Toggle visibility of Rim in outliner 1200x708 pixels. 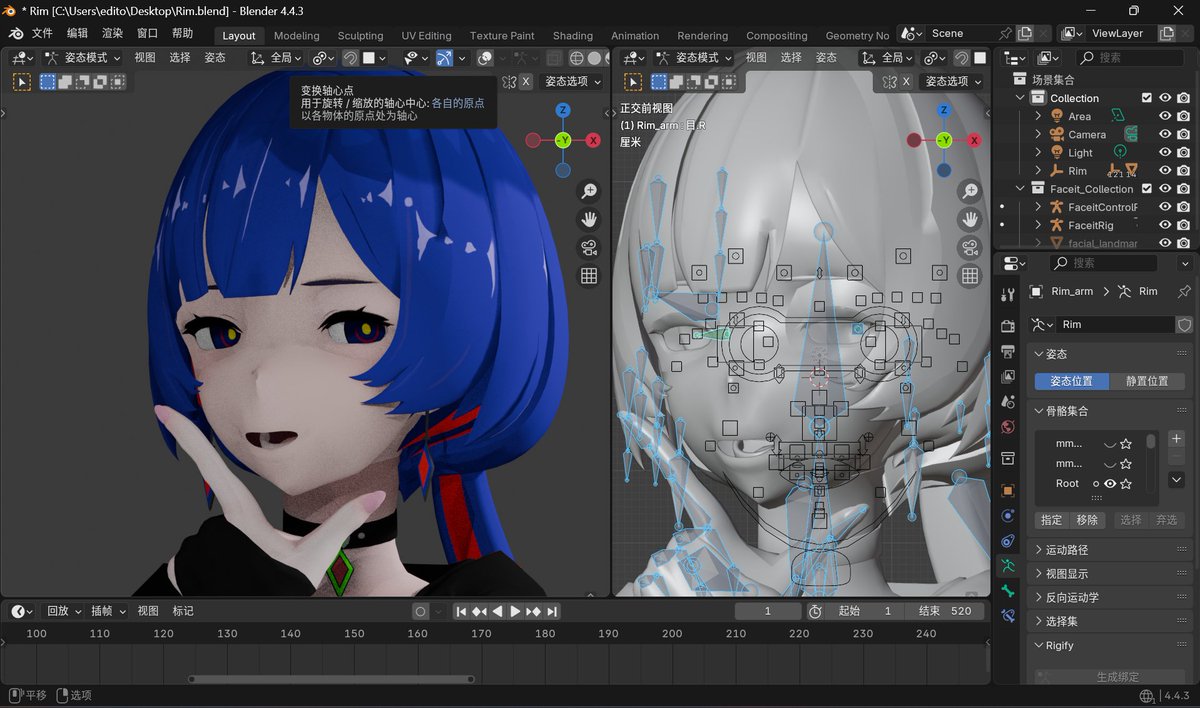(1165, 171)
